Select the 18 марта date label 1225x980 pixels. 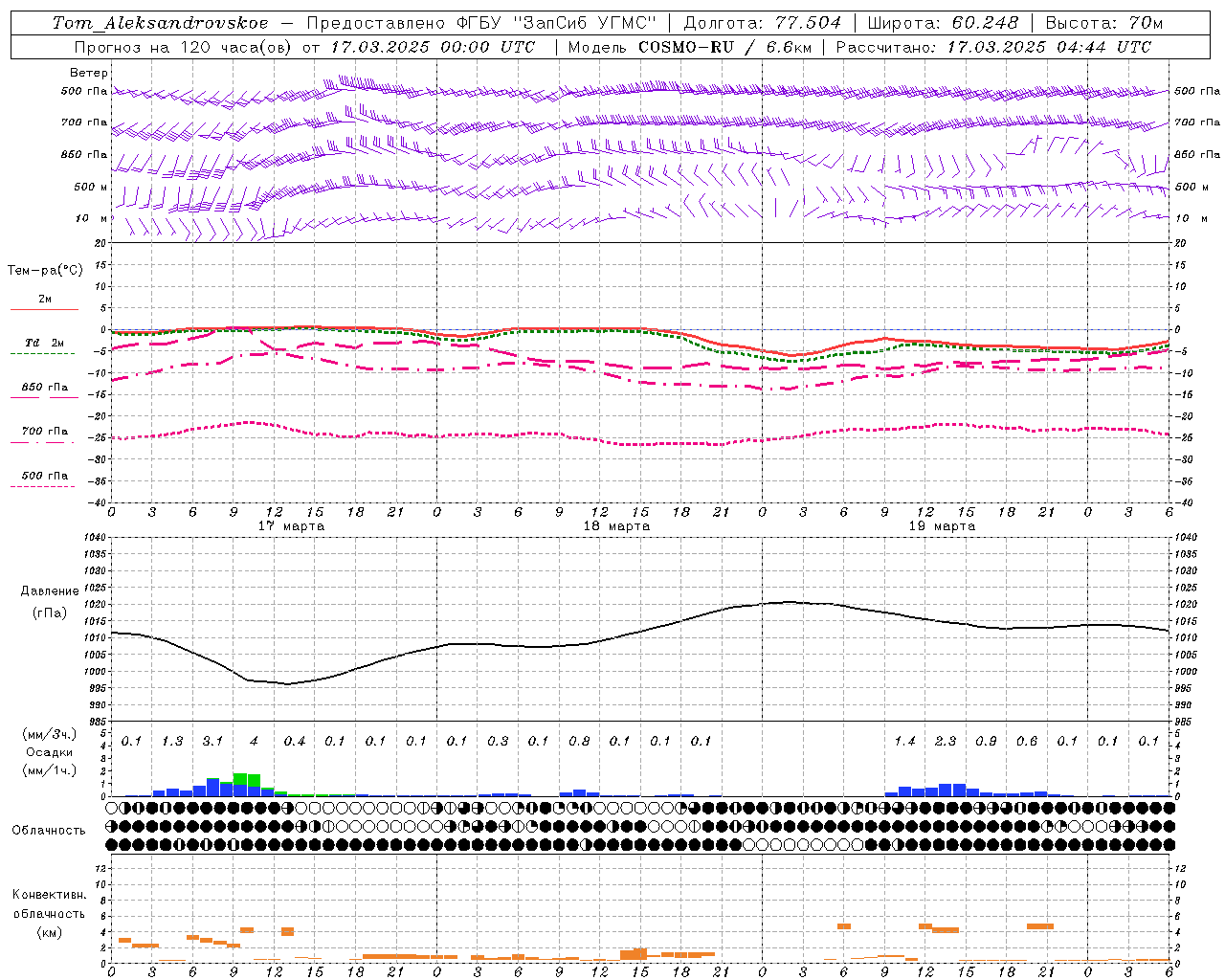click(x=617, y=526)
